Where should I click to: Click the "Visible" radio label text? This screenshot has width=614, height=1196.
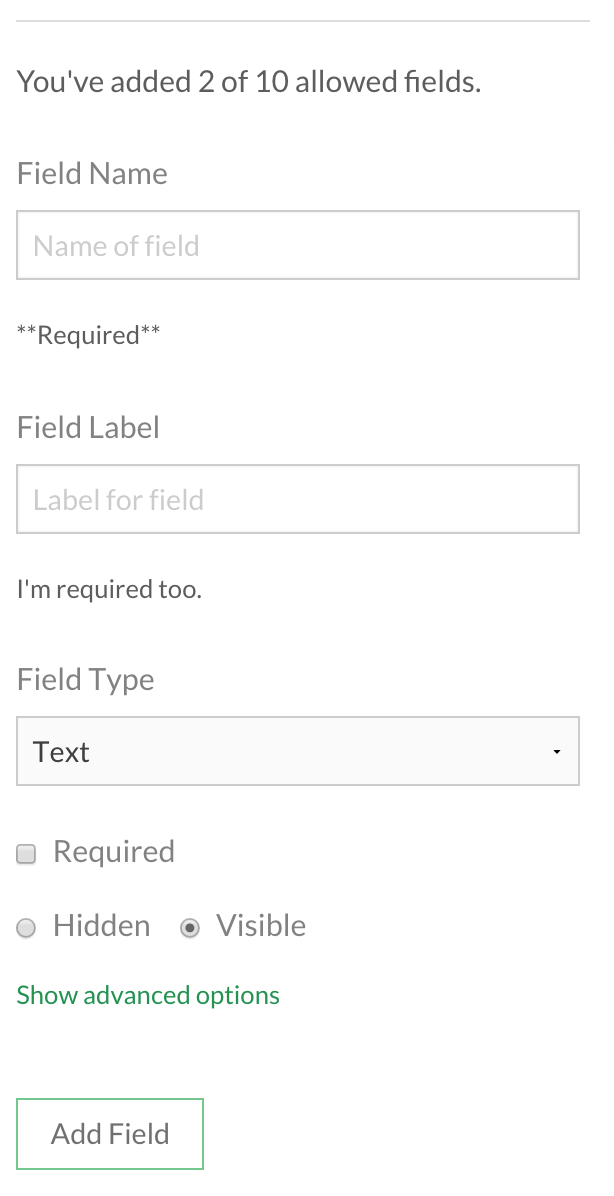[261, 926]
